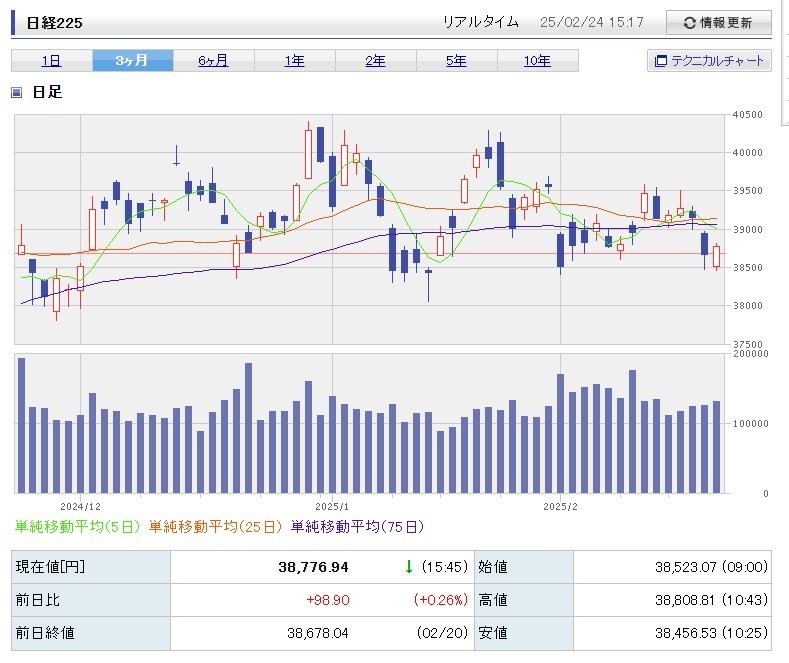Click the green down arrow by current price

pyautogui.click(x=408, y=567)
